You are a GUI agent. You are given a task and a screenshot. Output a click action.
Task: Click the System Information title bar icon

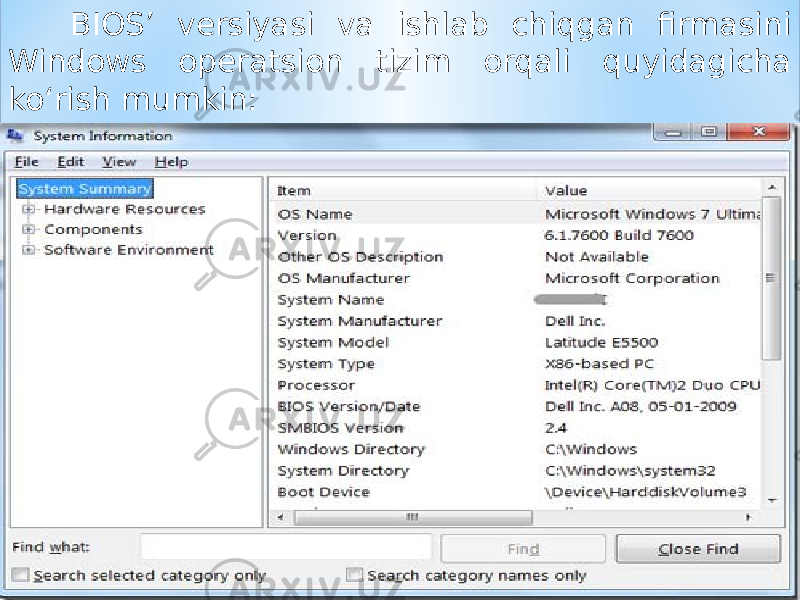point(15,136)
